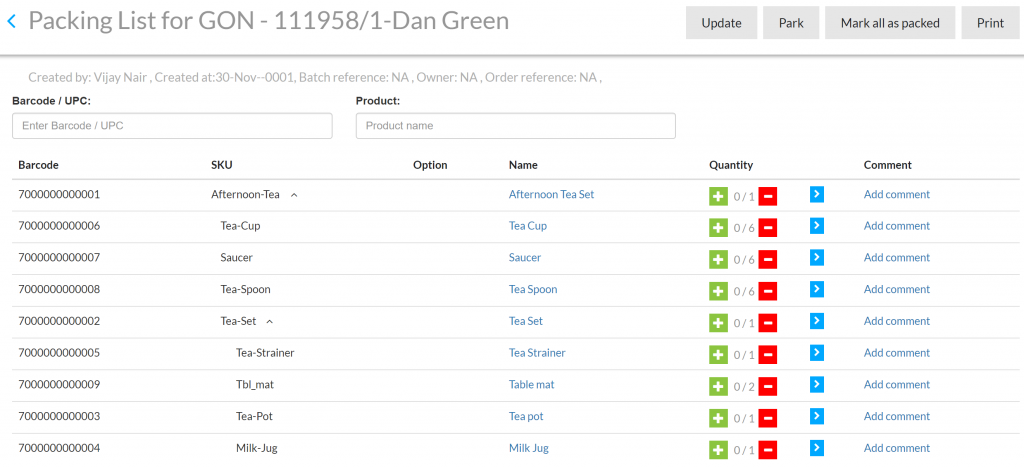Remove one Milk Jug with red minus

pos(767,450)
